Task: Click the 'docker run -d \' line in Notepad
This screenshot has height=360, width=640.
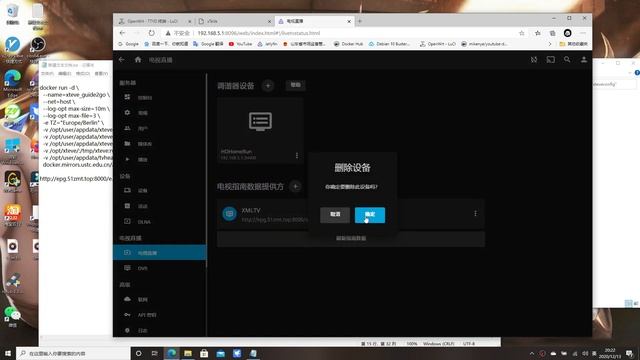Action: point(59,88)
